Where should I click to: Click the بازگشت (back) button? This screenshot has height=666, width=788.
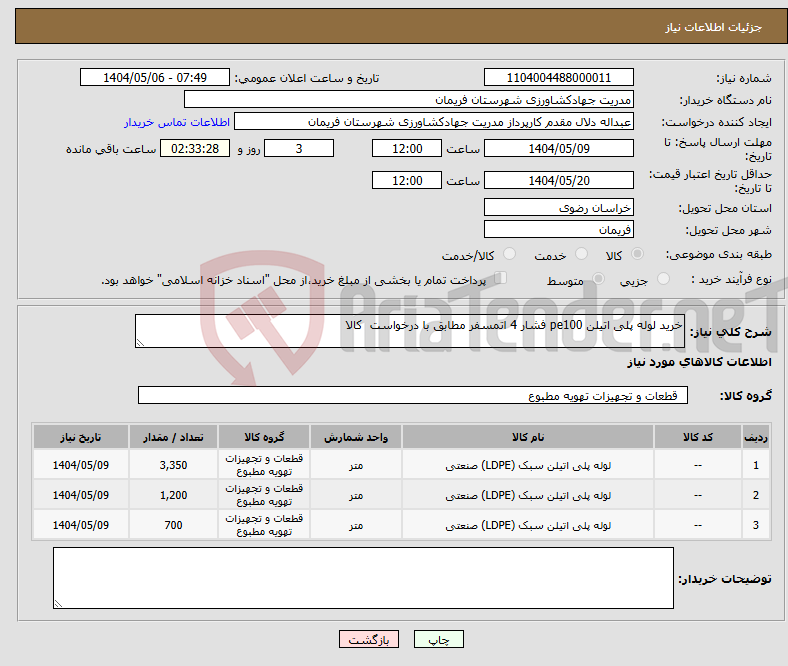click(369, 640)
